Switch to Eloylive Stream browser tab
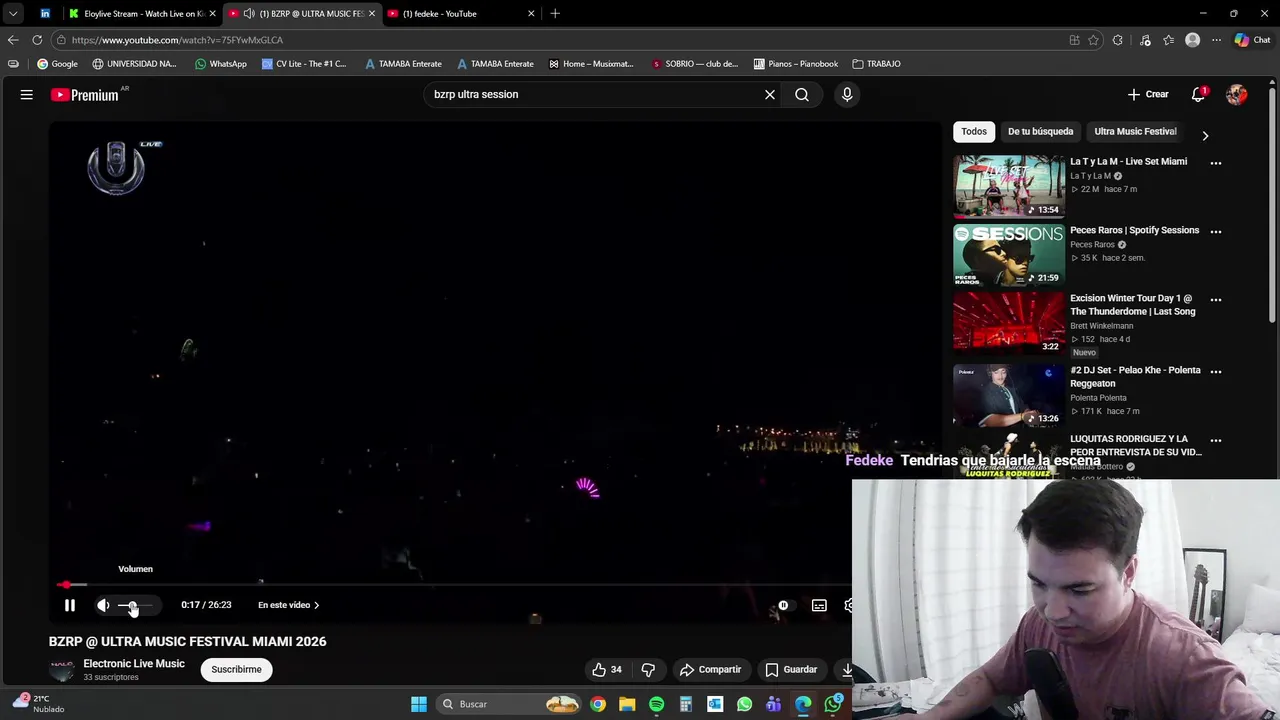The height and width of the screenshot is (720, 1280). 141,14
